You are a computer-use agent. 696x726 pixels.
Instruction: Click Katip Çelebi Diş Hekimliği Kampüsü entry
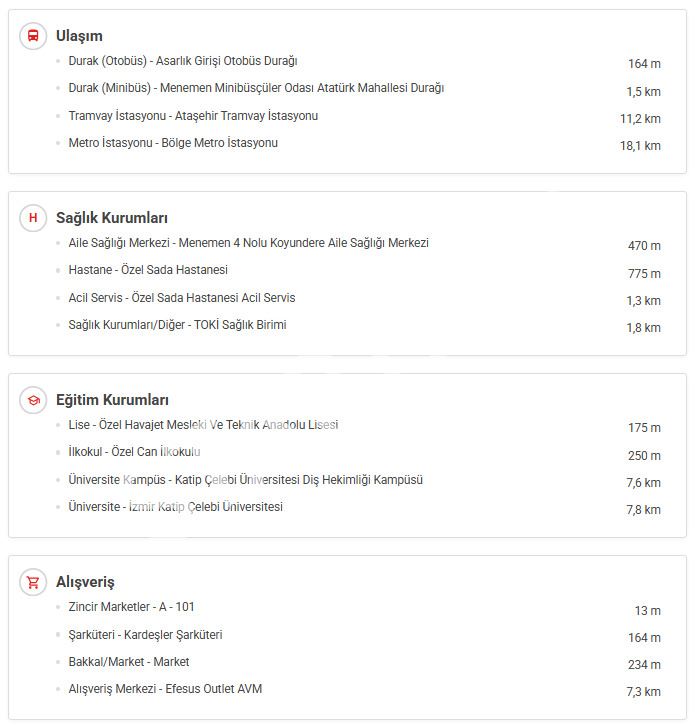coord(245,480)
